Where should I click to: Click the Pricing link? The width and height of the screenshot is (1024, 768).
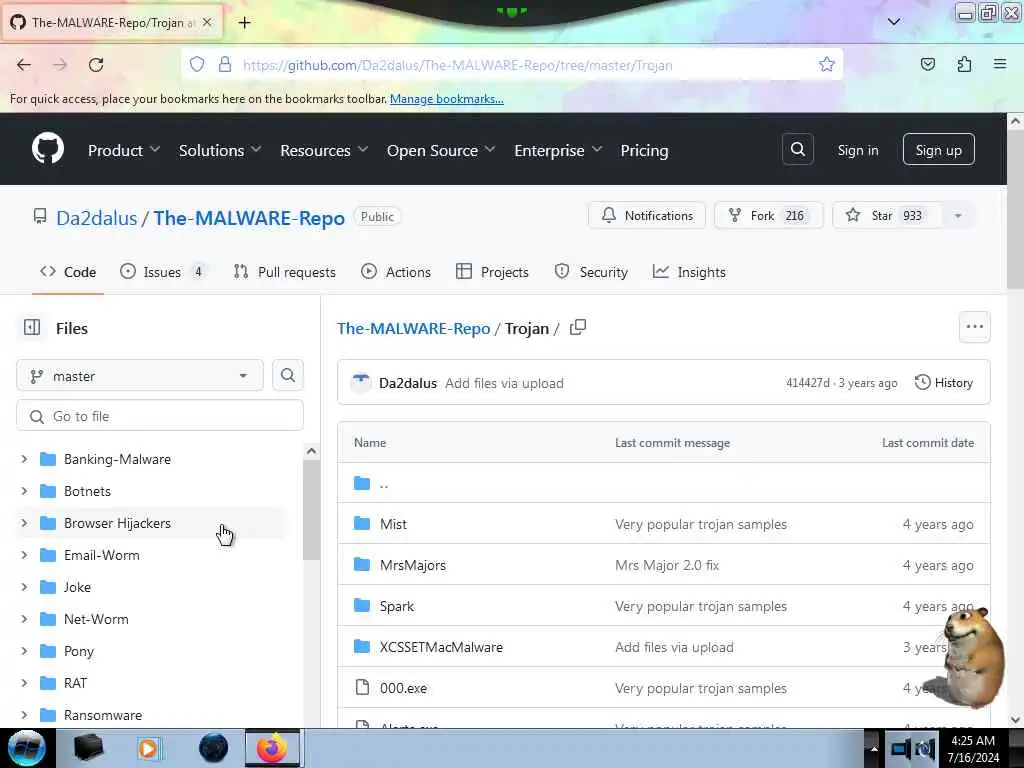click(x=644, y=150)
